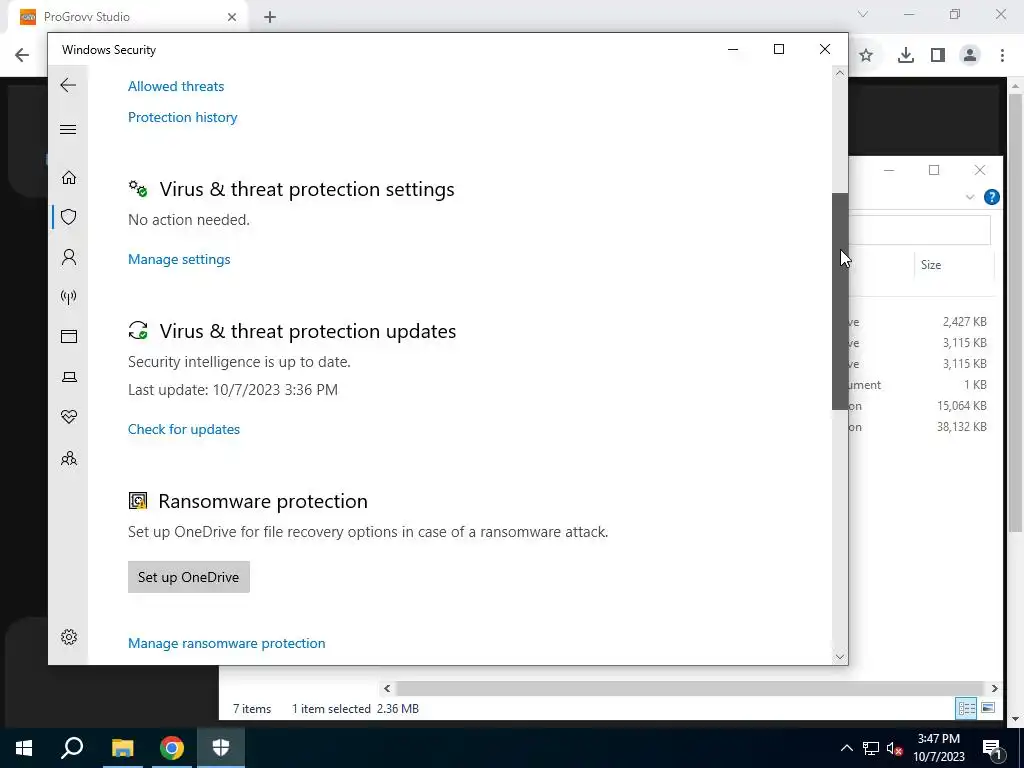
Task: Click File Explorer horizontal scrollbar right arrow
Action: (x=994, y=688)
